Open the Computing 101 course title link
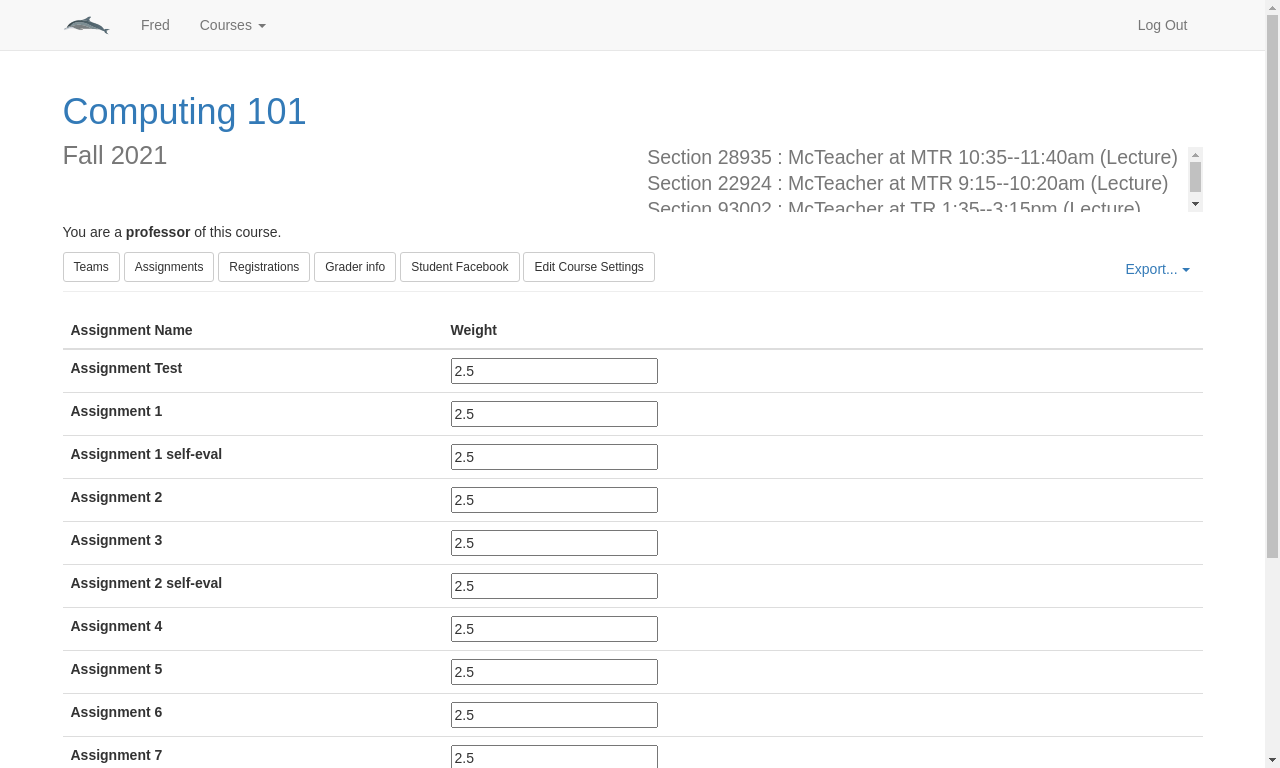 [x=184, y=111]
